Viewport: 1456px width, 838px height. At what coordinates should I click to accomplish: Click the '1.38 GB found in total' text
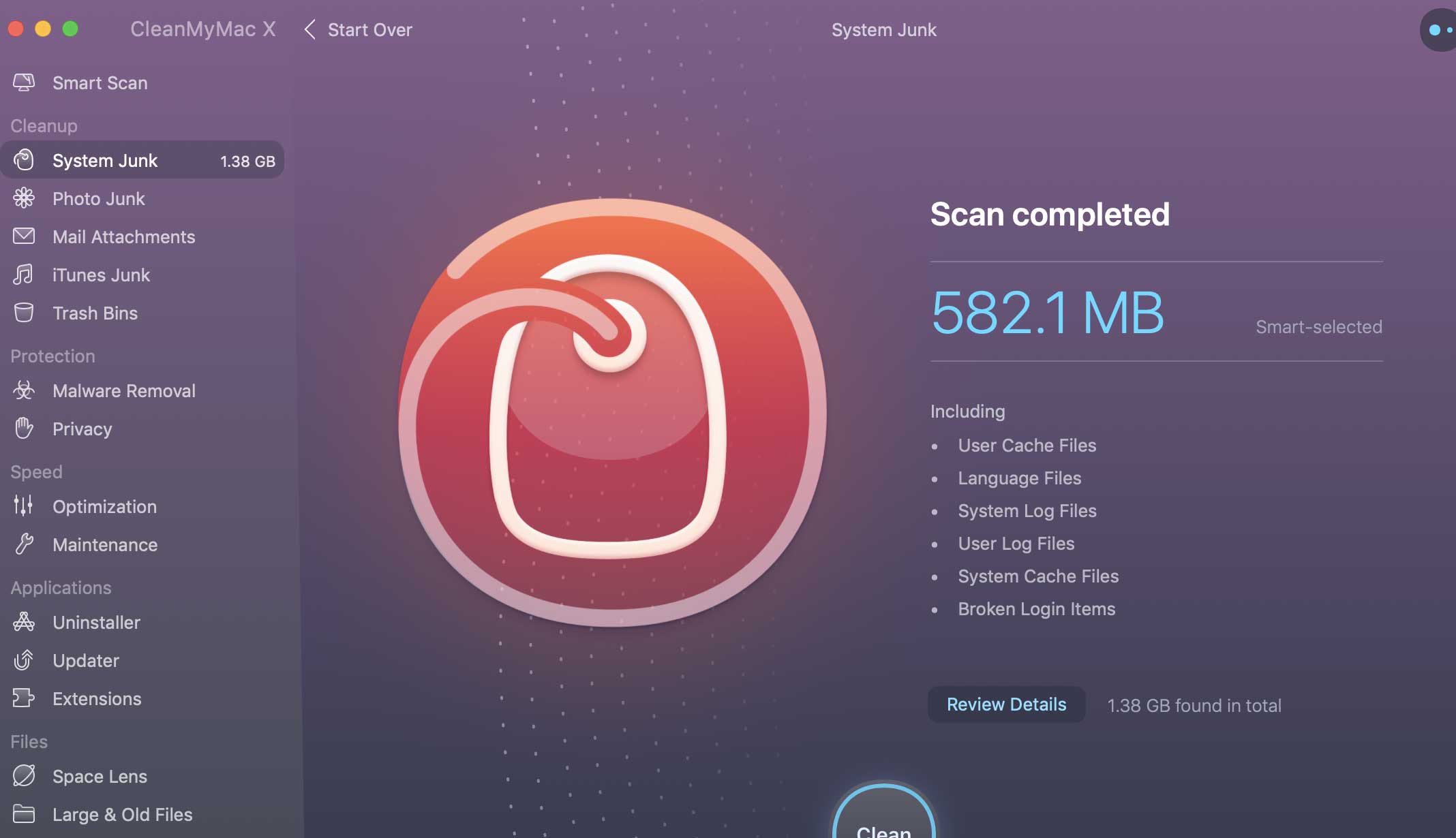click(x=1194, y=705)
